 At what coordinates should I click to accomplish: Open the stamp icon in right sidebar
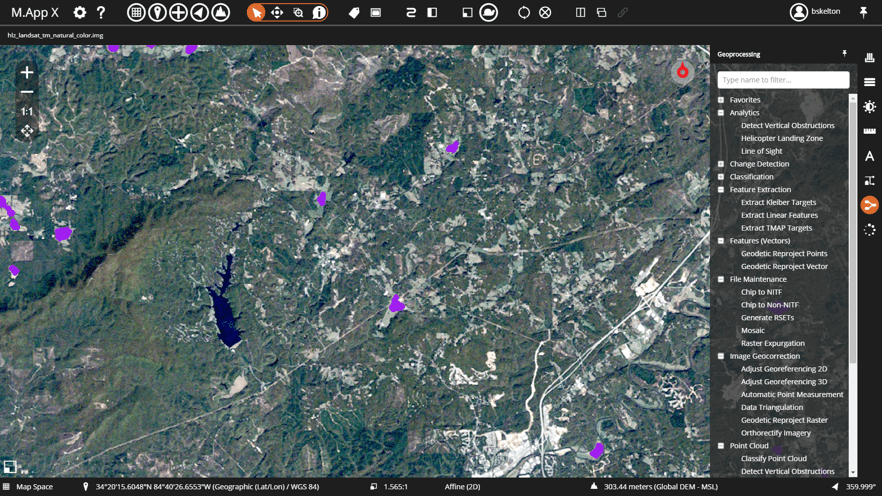pyautogui.click(x=870, y=57)
